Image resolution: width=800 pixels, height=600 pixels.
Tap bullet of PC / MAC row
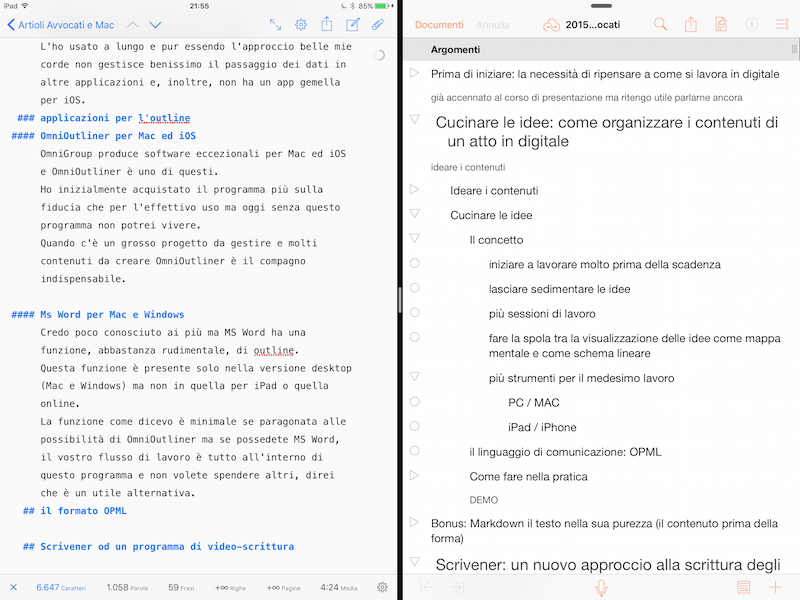pyautogui.click(x=415, y=402)
